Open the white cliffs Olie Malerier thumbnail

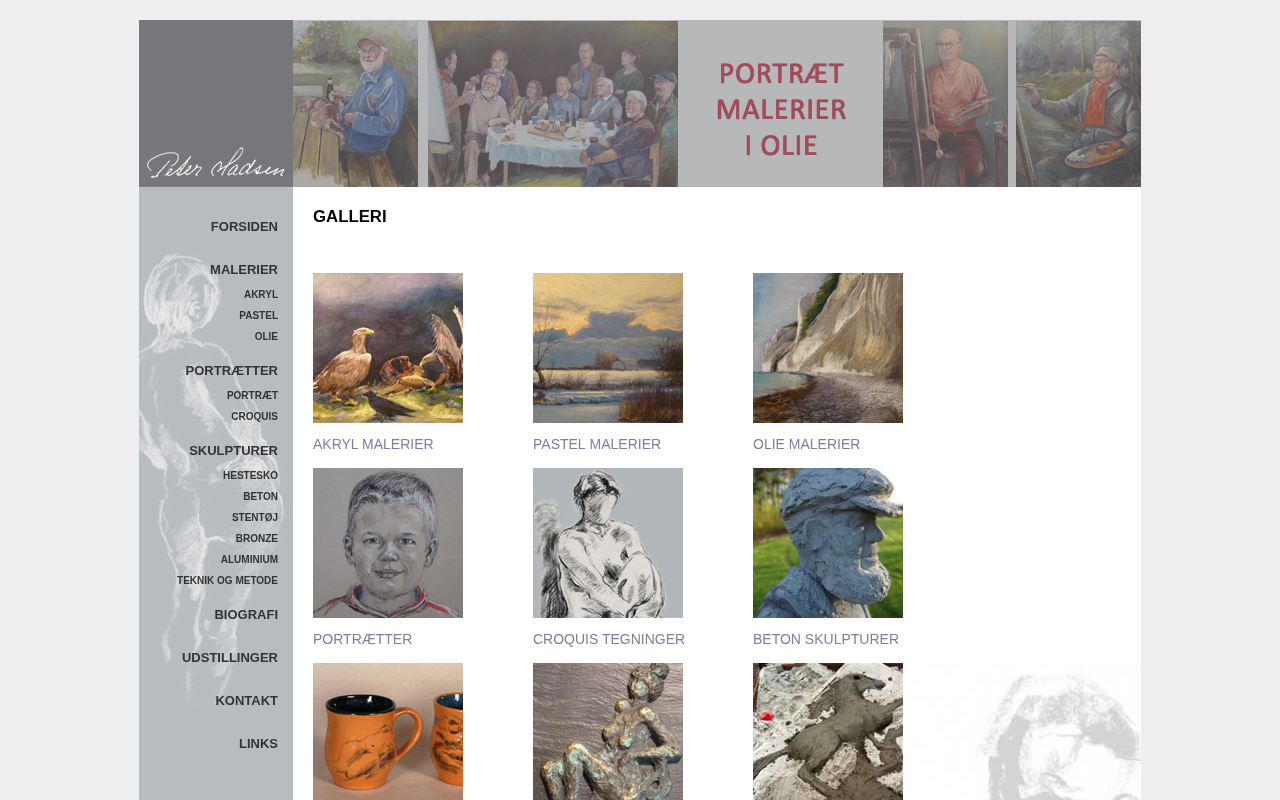point(828,348)
